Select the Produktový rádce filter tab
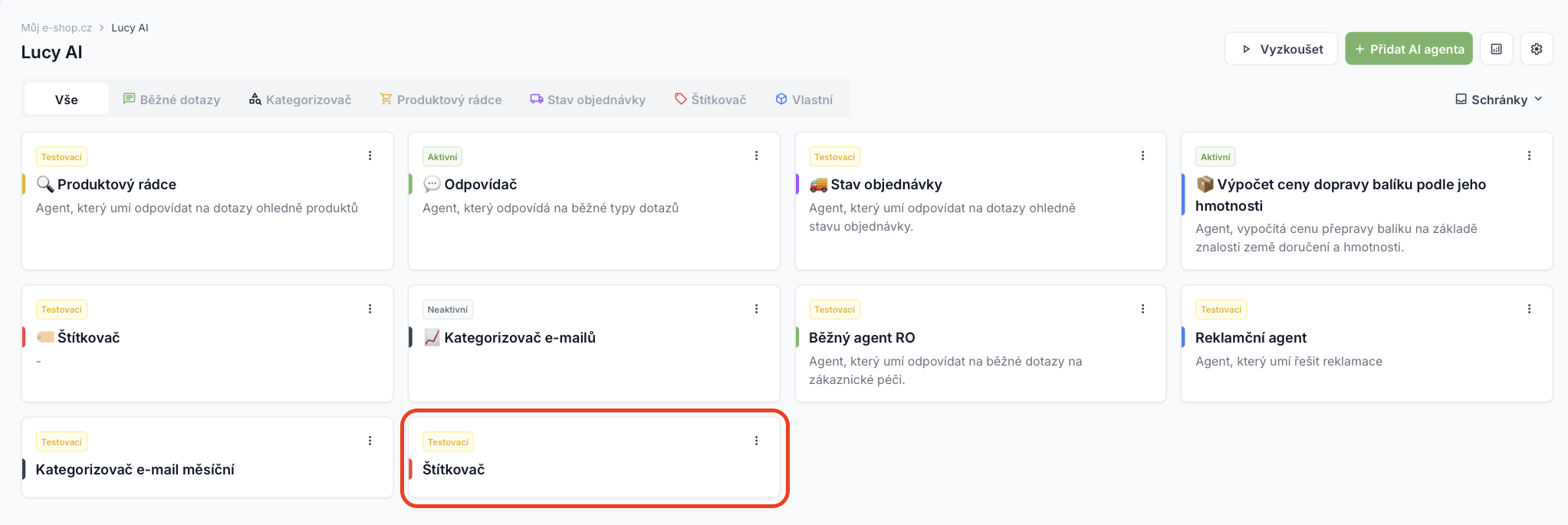This screenshot has height=525, width=1568. [441, 100]
